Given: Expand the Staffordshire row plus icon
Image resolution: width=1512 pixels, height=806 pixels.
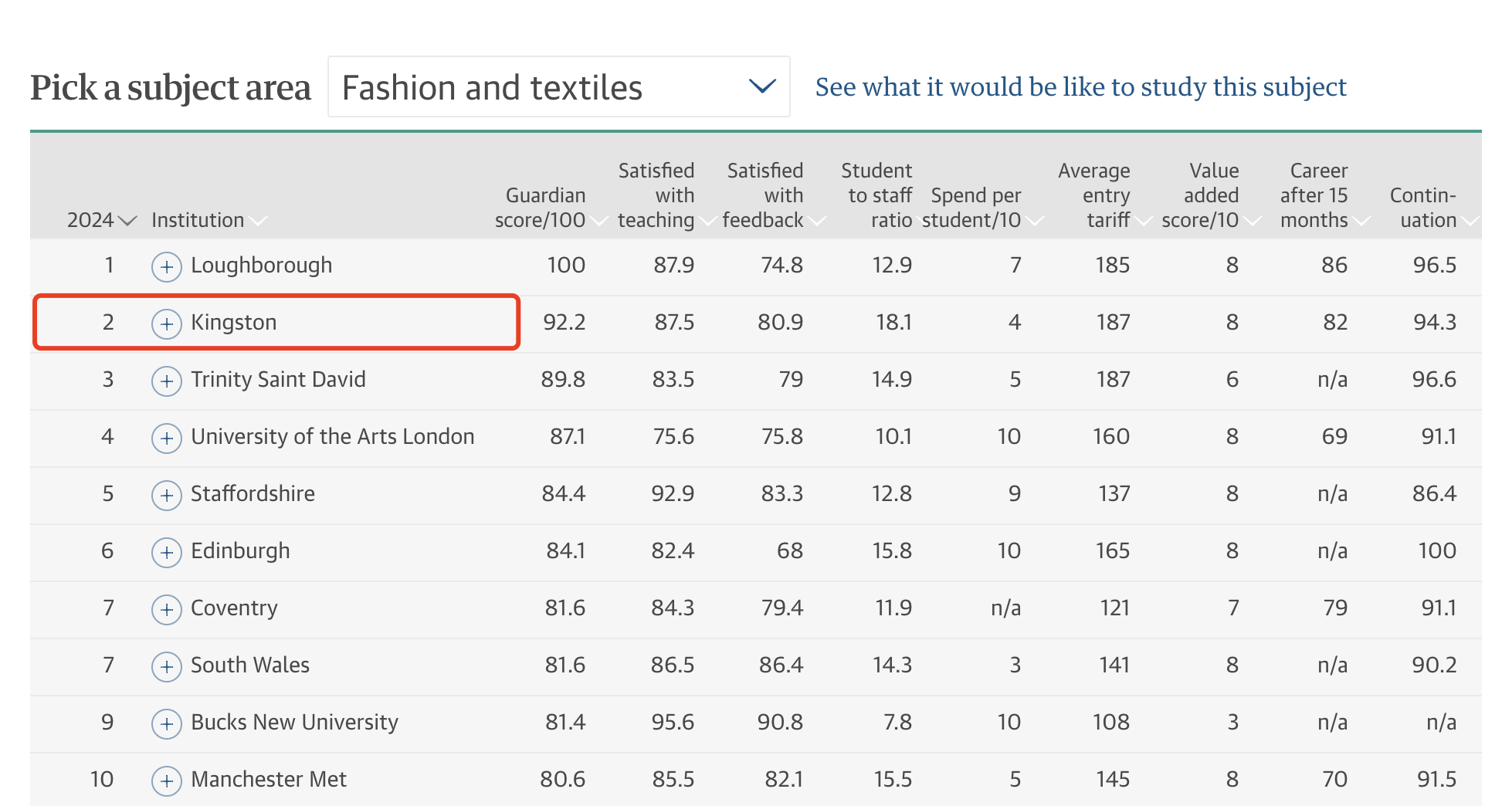Looking at the screenshot, I should tap(166, 496).
